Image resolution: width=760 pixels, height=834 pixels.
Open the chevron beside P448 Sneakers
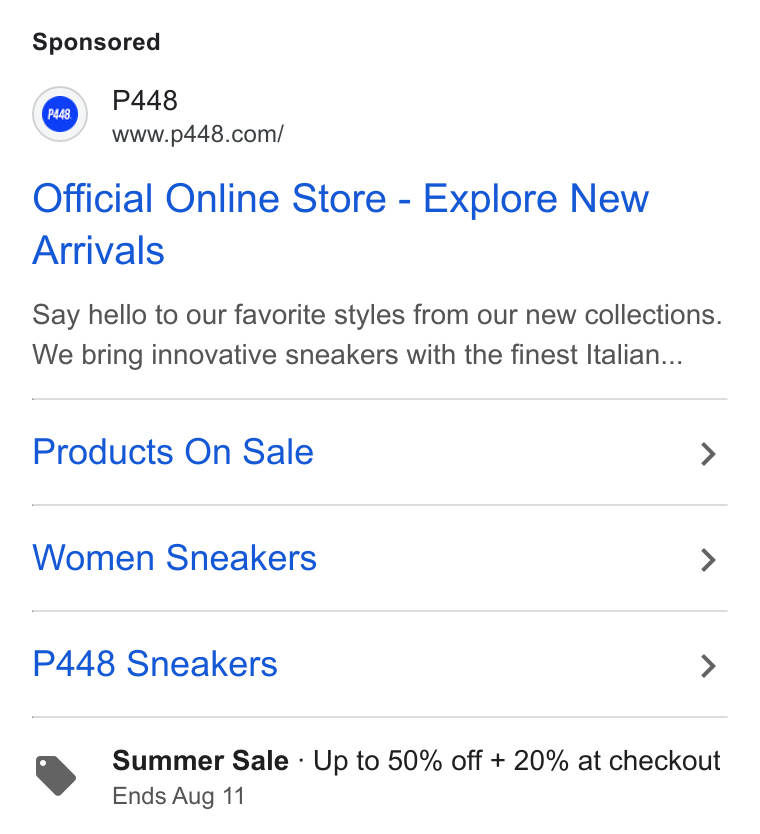(708, 665)
